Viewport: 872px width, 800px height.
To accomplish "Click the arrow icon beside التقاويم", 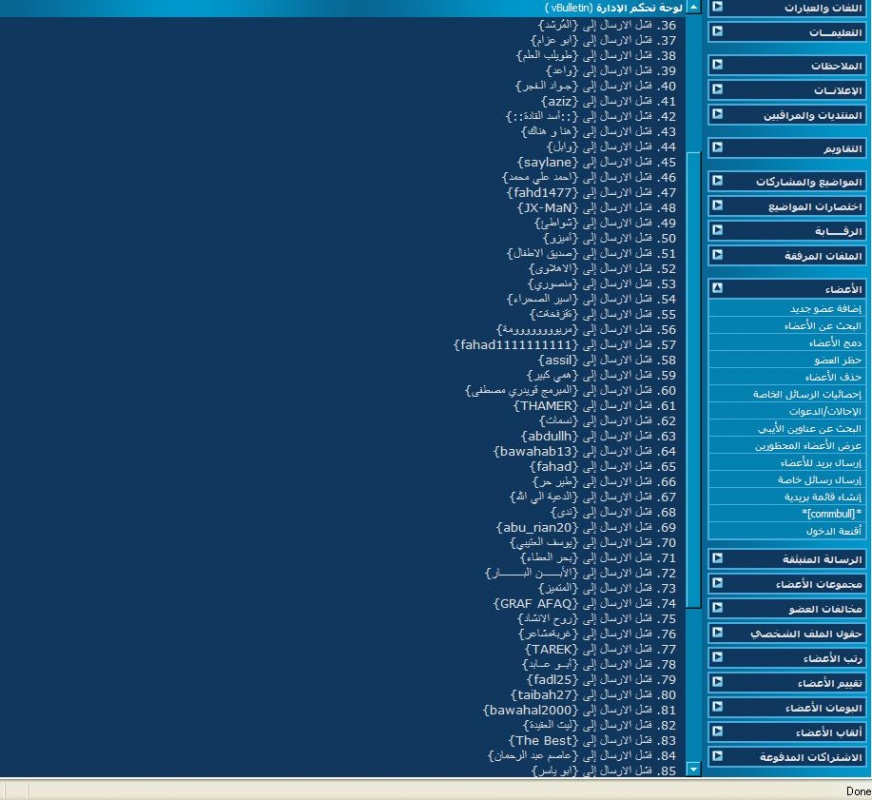I will (x=717, y=147).
